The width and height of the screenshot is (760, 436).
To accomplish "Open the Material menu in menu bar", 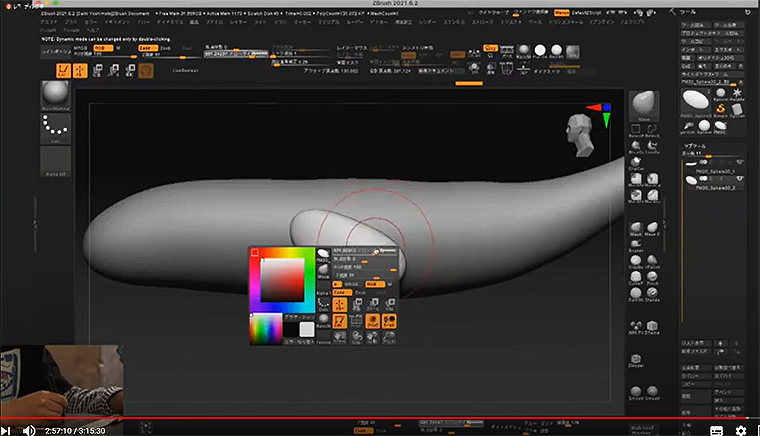I will click(x=330, y=20).
